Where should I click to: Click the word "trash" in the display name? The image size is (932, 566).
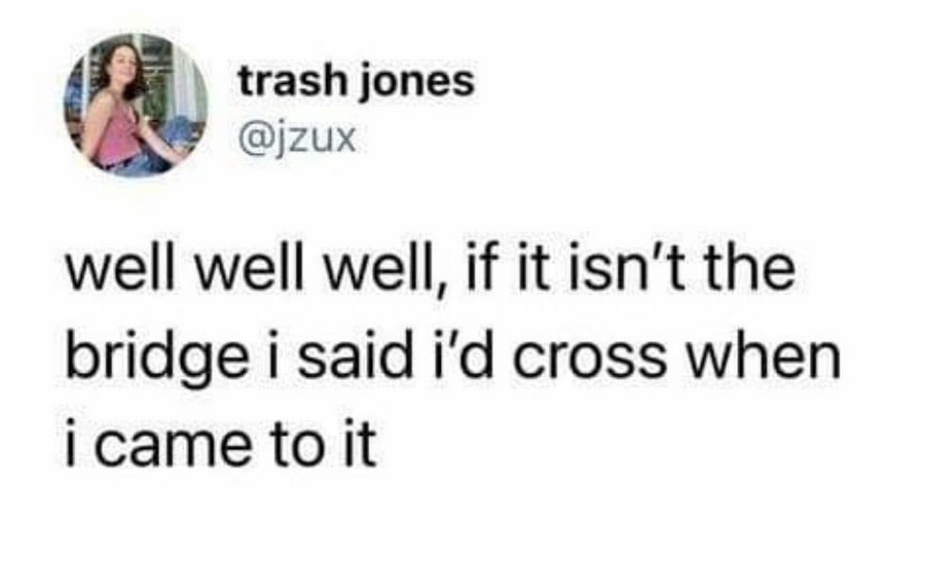click(x=292, y=81)
